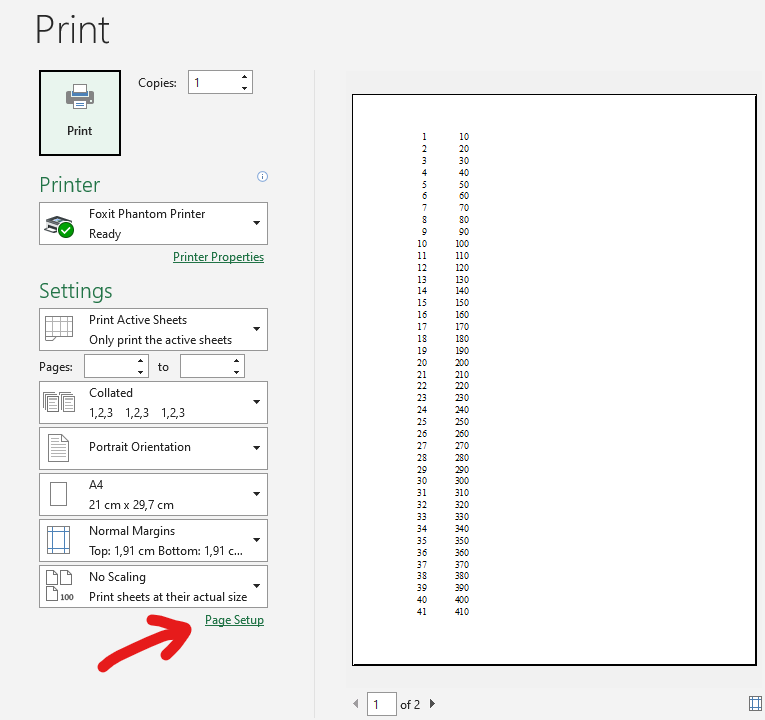This screenshot has width=765, height=720.
Task: Decrement the Pages start value
Action: 141,372
